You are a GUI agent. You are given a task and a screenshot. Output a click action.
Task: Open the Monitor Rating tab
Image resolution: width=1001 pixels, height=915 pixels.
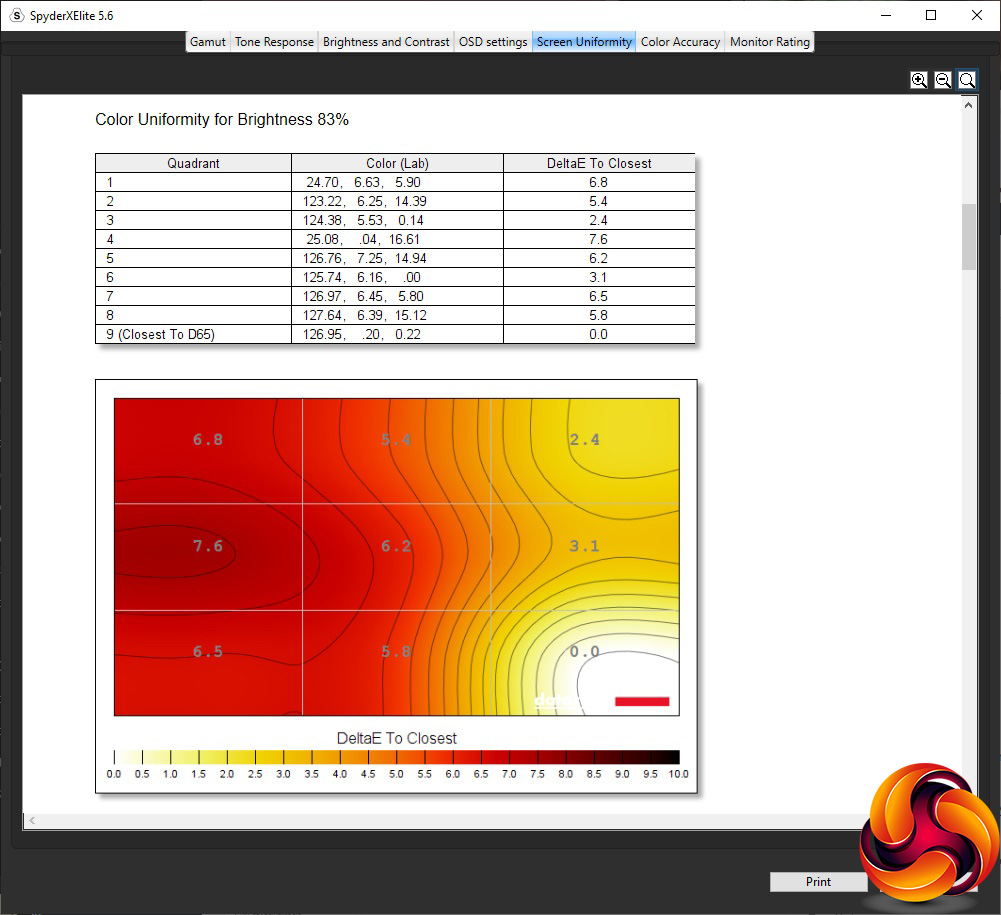[x=770, y=42]
